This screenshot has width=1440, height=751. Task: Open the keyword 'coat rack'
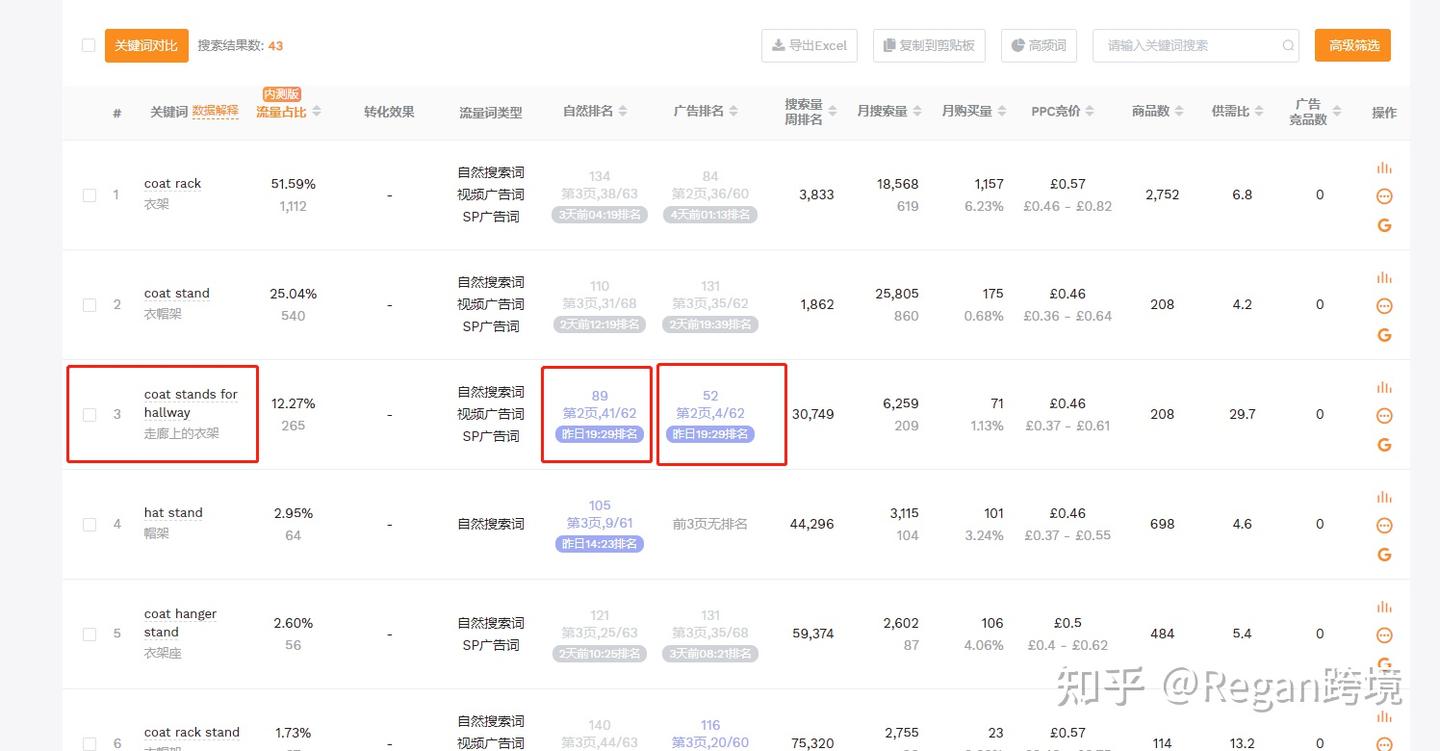coord(173,184)
